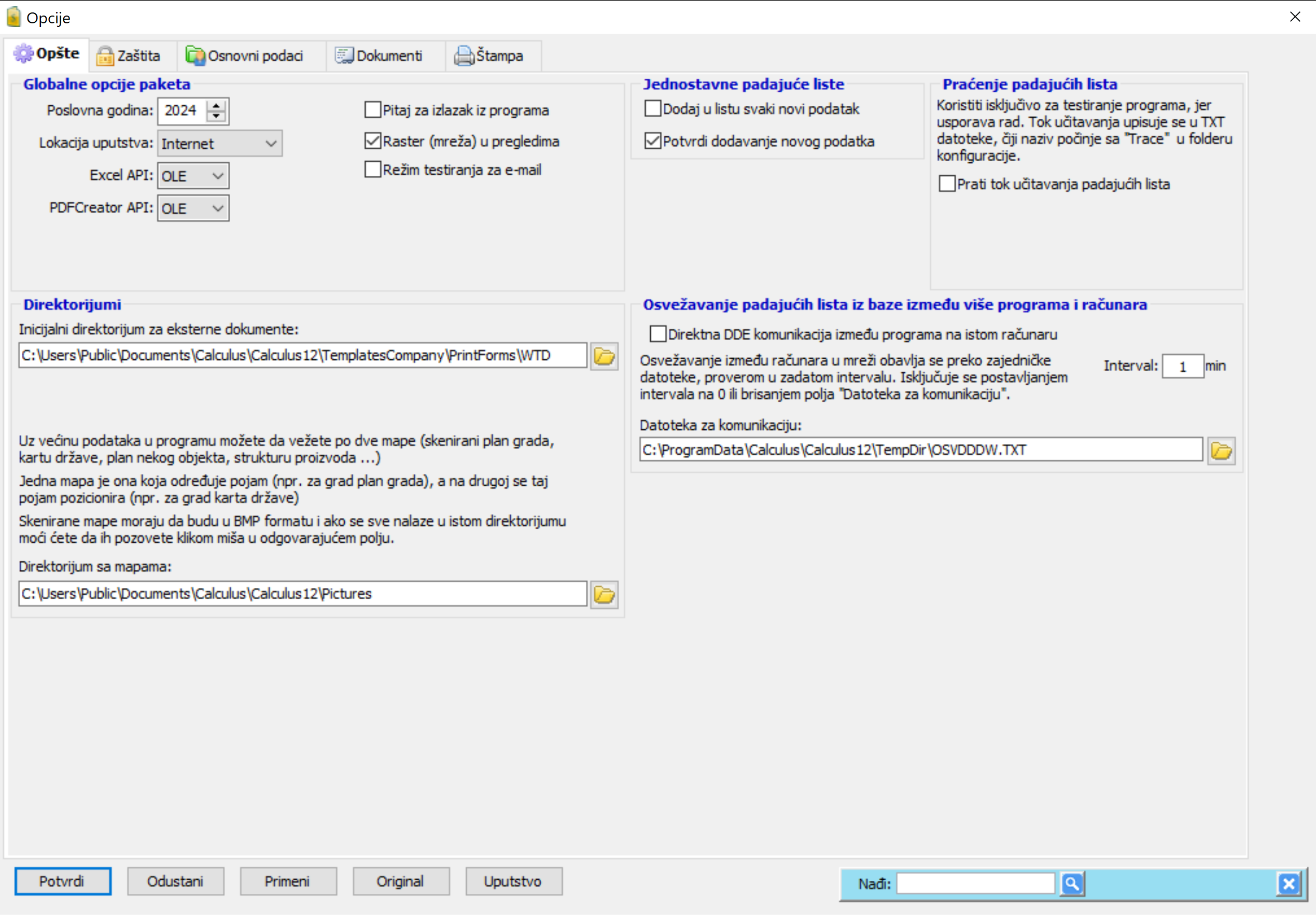
Task: Browse folder for maps directory (Pictures)
Action: [x=604, y=594]
